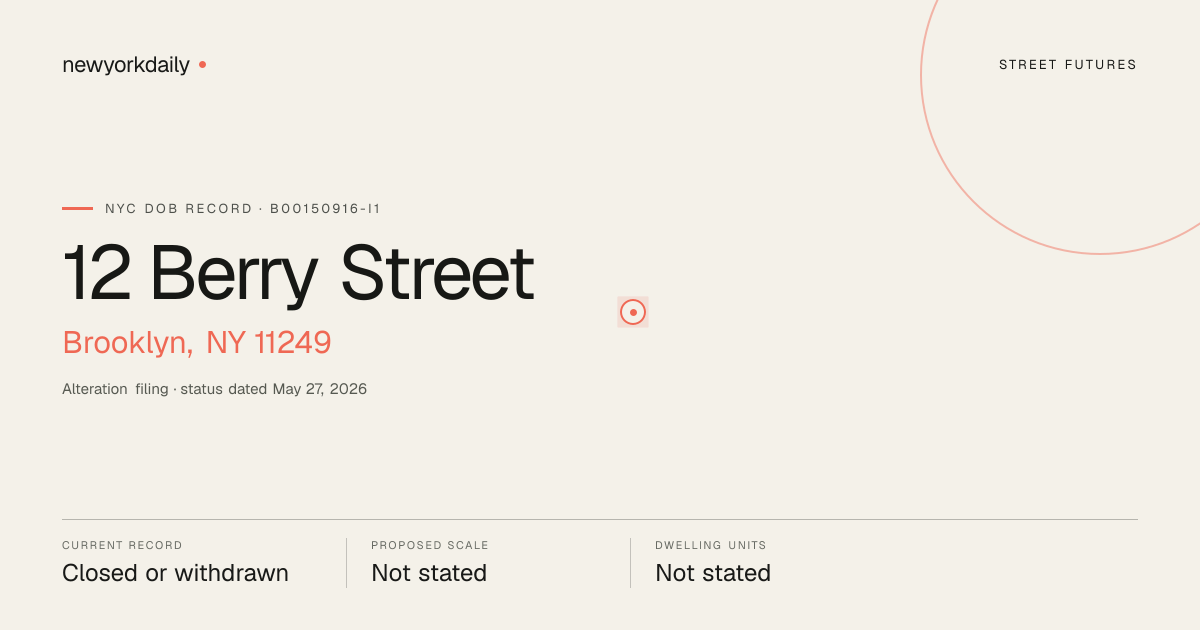Click the coral dash before NYC DOB RECORD

click(x=77, y=209)
